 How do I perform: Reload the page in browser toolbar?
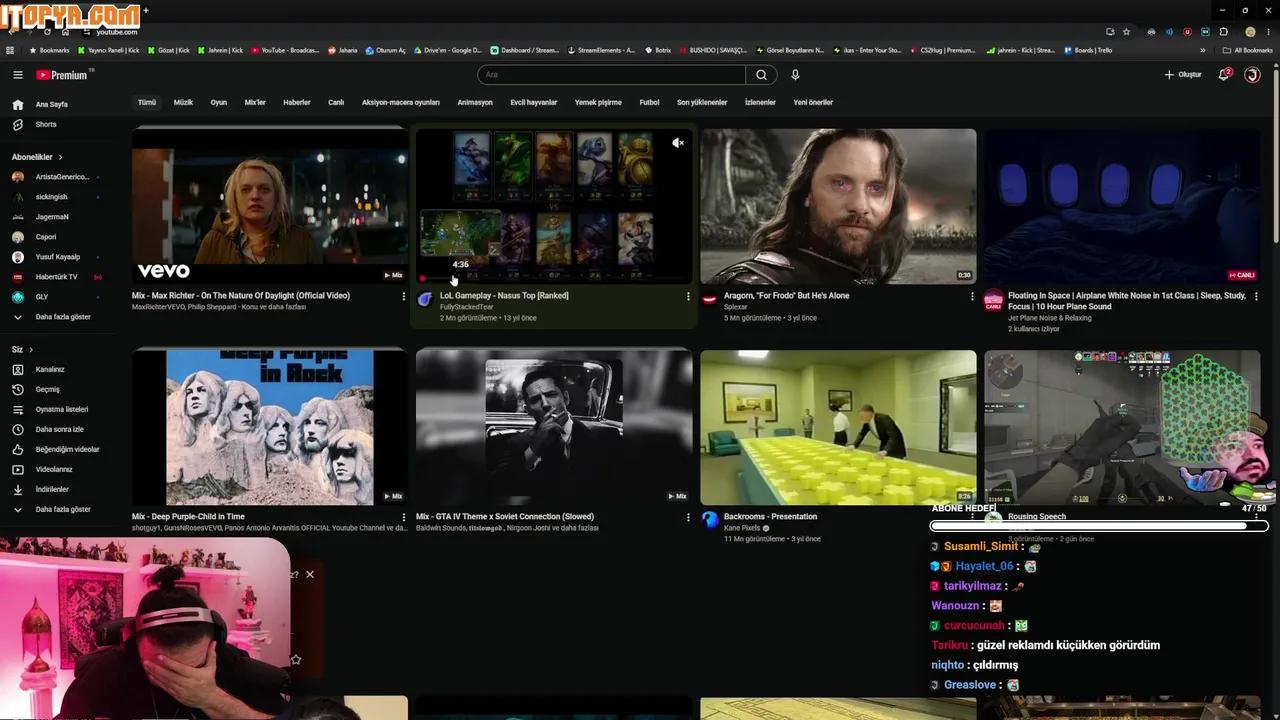pos(46,32)
